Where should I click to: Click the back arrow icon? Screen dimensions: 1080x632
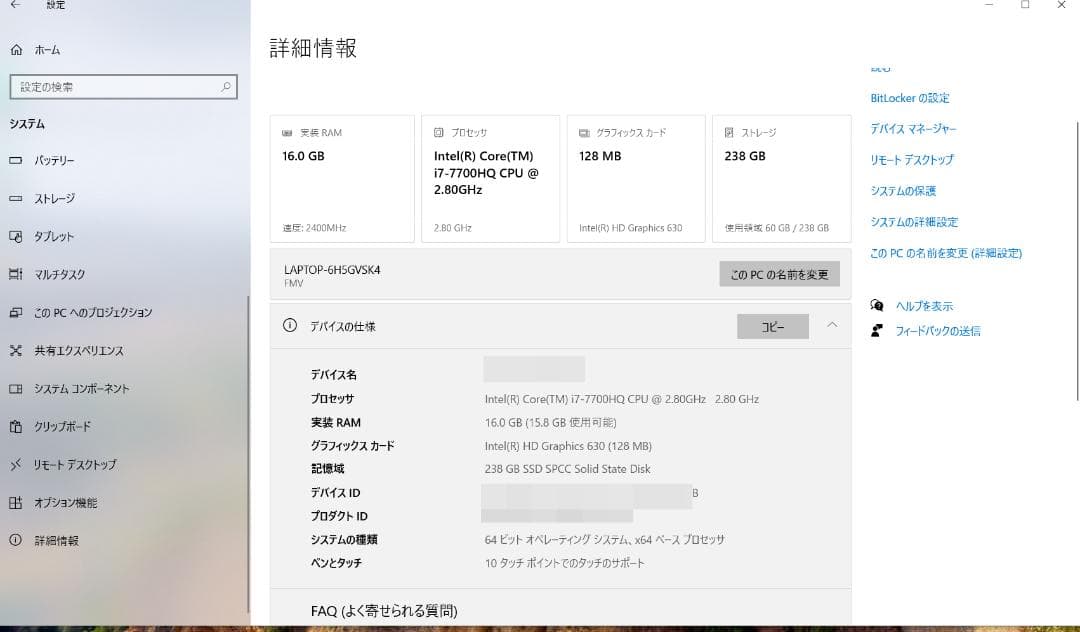click(x=15, y=5)
